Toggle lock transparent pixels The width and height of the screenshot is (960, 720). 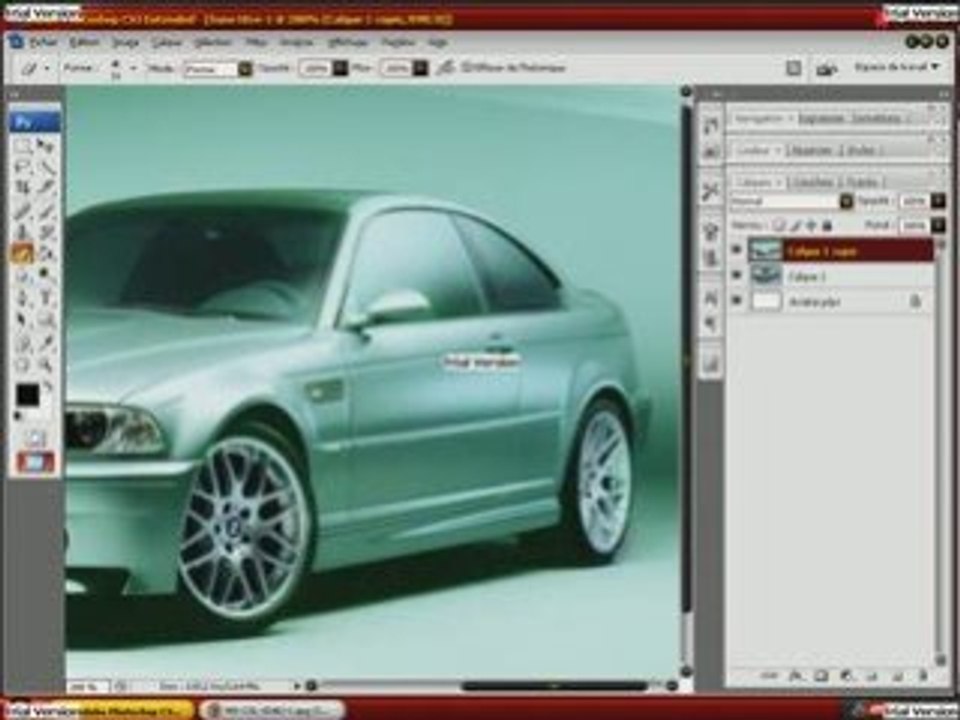tap(778, 225)
